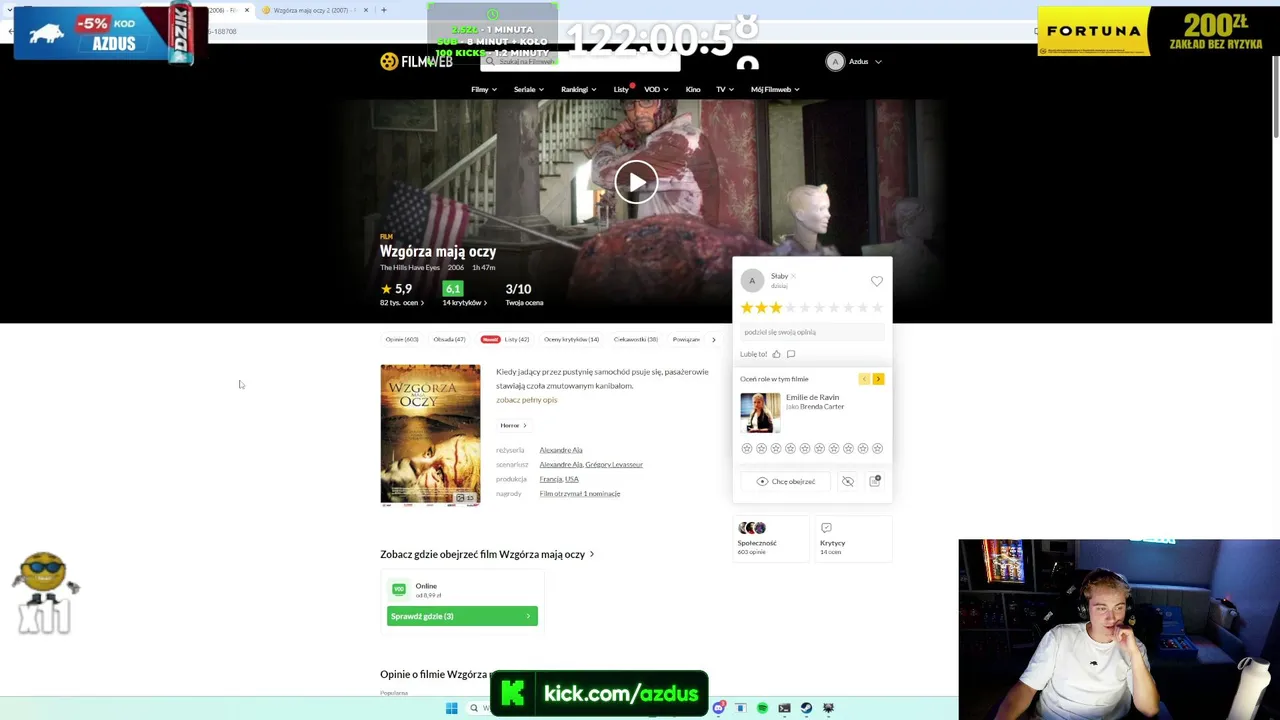Toggle the not-interested crossed-eye icon

tap(848, 482)
